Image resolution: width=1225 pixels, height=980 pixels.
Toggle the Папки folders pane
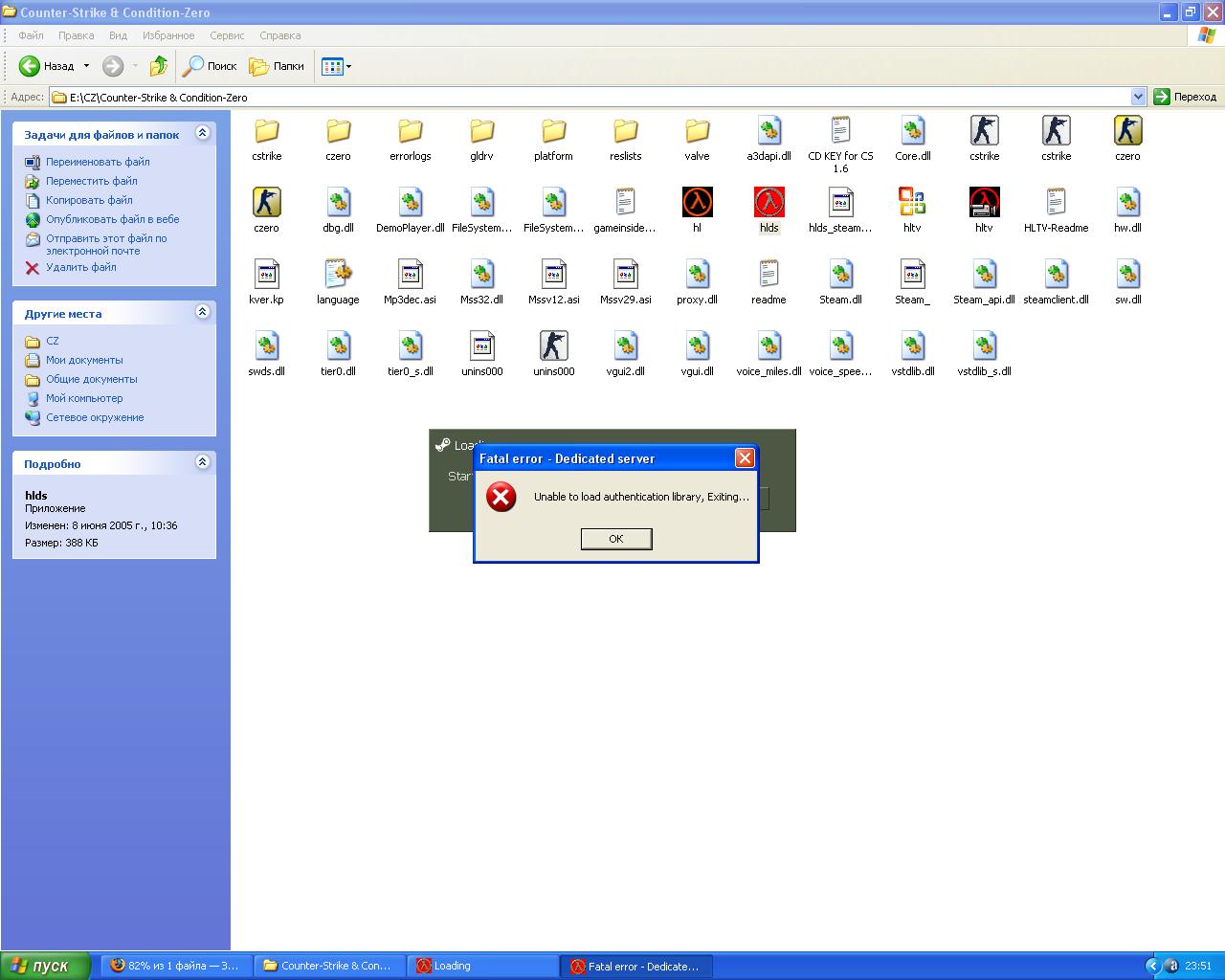click(277, 66)
